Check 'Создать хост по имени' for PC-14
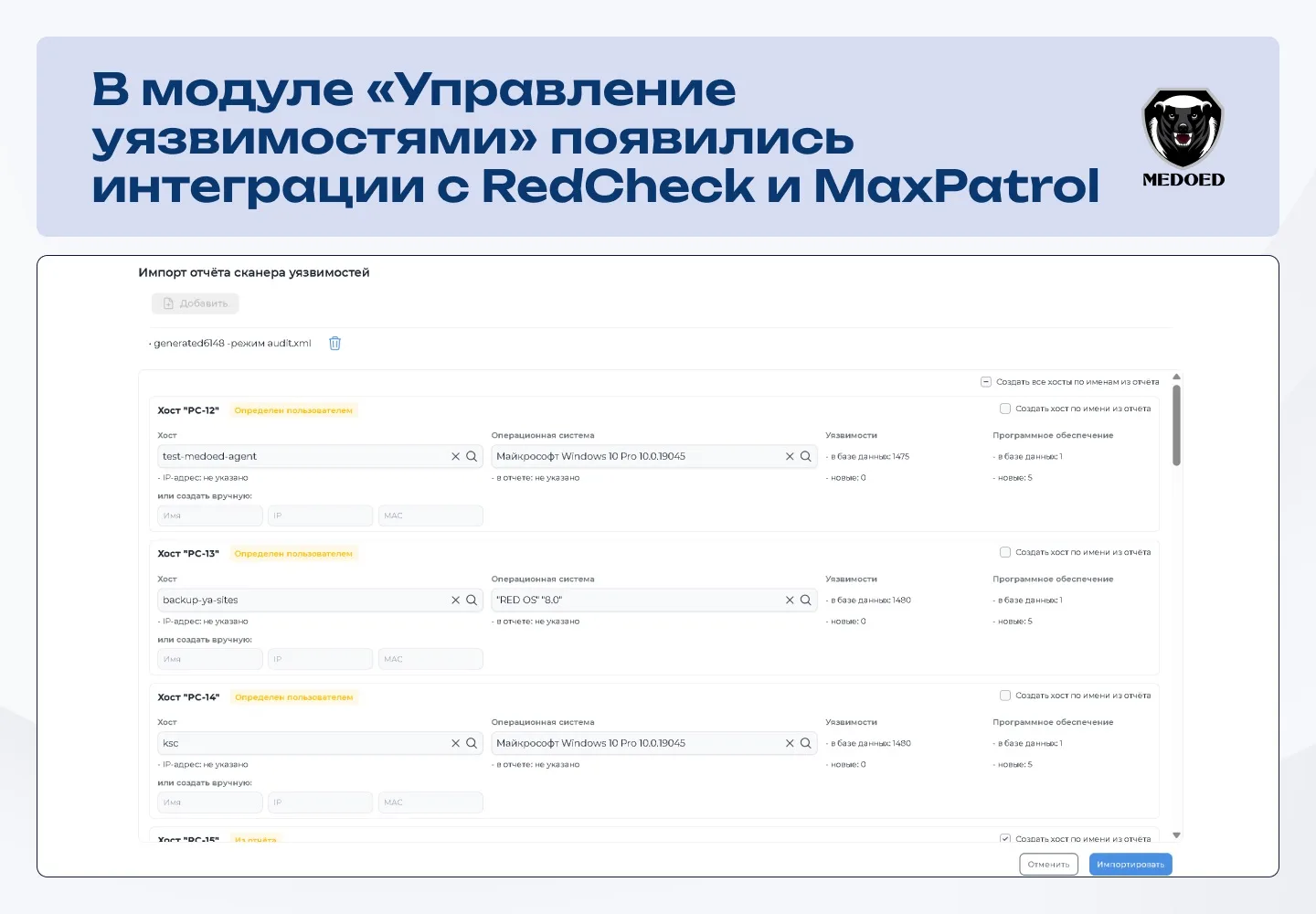The height and width of the screenshot is (914, 1316). (x=1005, y=696)
